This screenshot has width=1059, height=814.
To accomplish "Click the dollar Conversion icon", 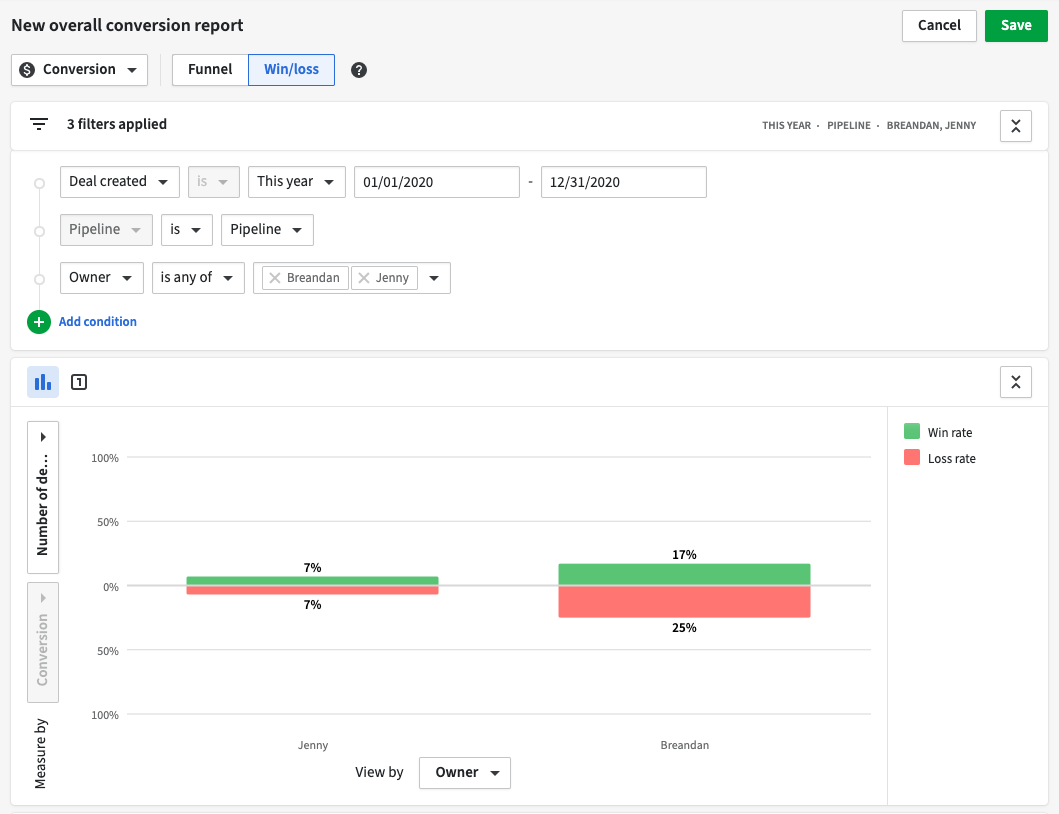I will click(x=27, y=70).
